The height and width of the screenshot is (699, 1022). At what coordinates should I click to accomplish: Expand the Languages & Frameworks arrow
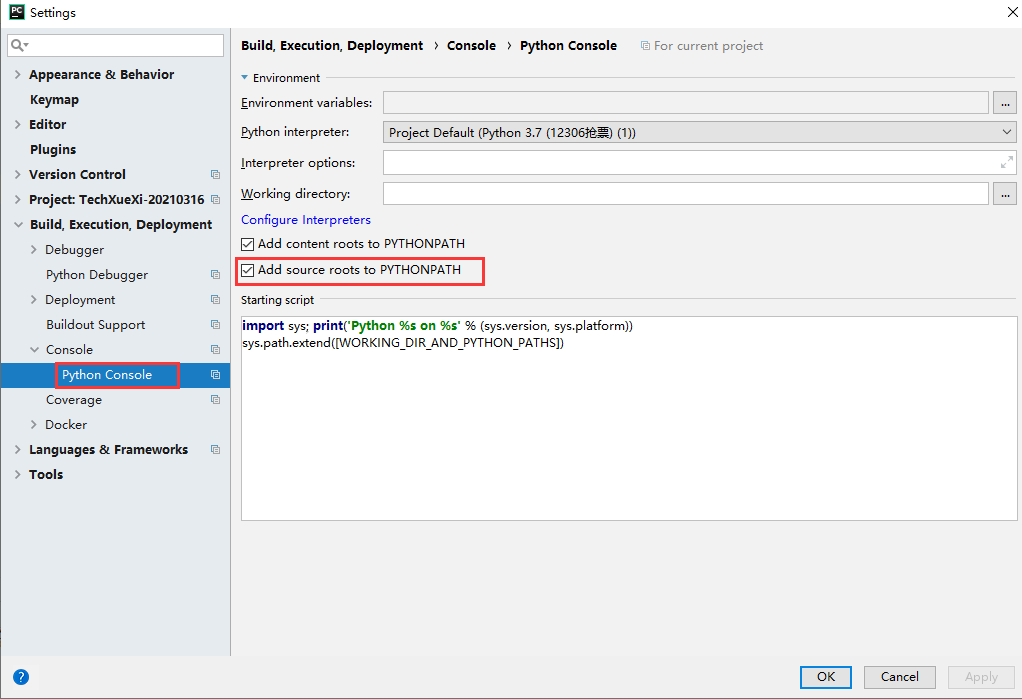(18, 449)
